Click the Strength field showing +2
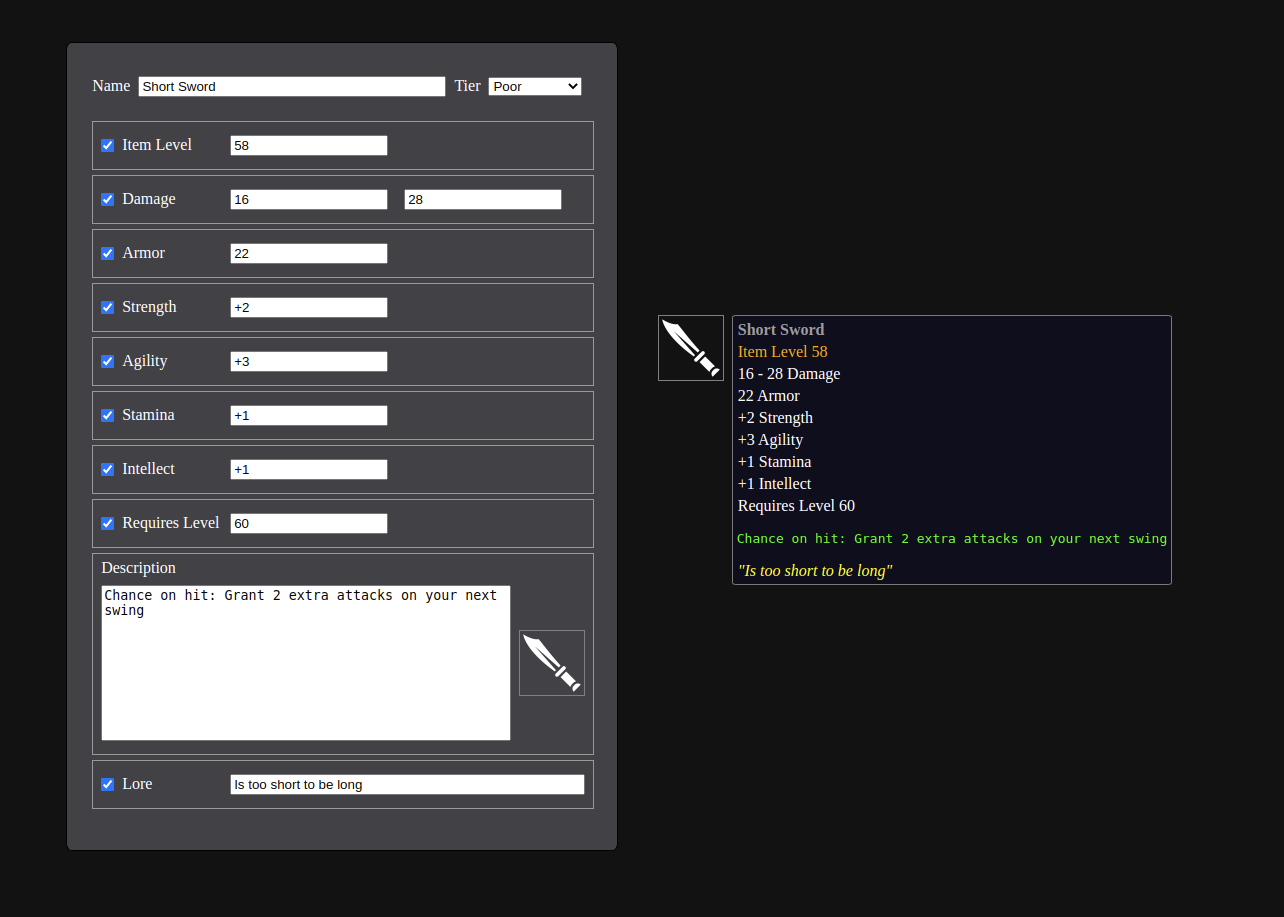Viewport: 1284px width, 917px height. pyautogui.click(x=309, y=308)
